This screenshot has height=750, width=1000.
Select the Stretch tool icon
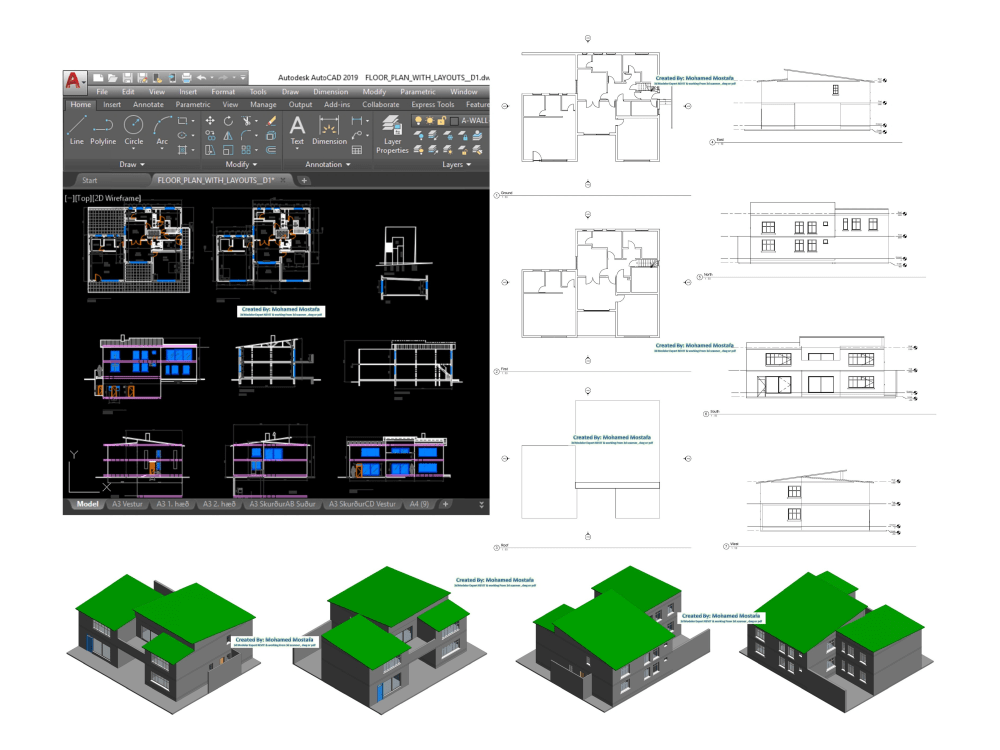coord(210,150)
